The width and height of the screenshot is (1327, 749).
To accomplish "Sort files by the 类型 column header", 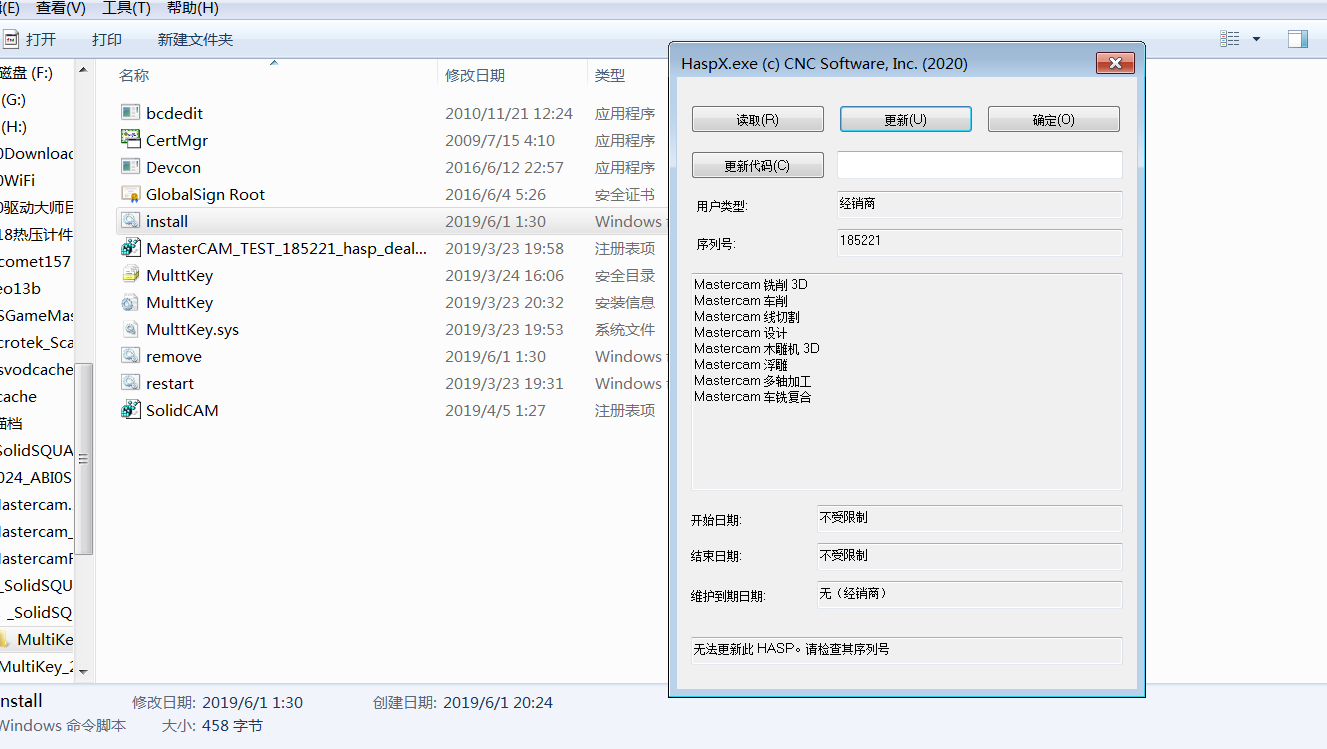I will tap(610, 75).
